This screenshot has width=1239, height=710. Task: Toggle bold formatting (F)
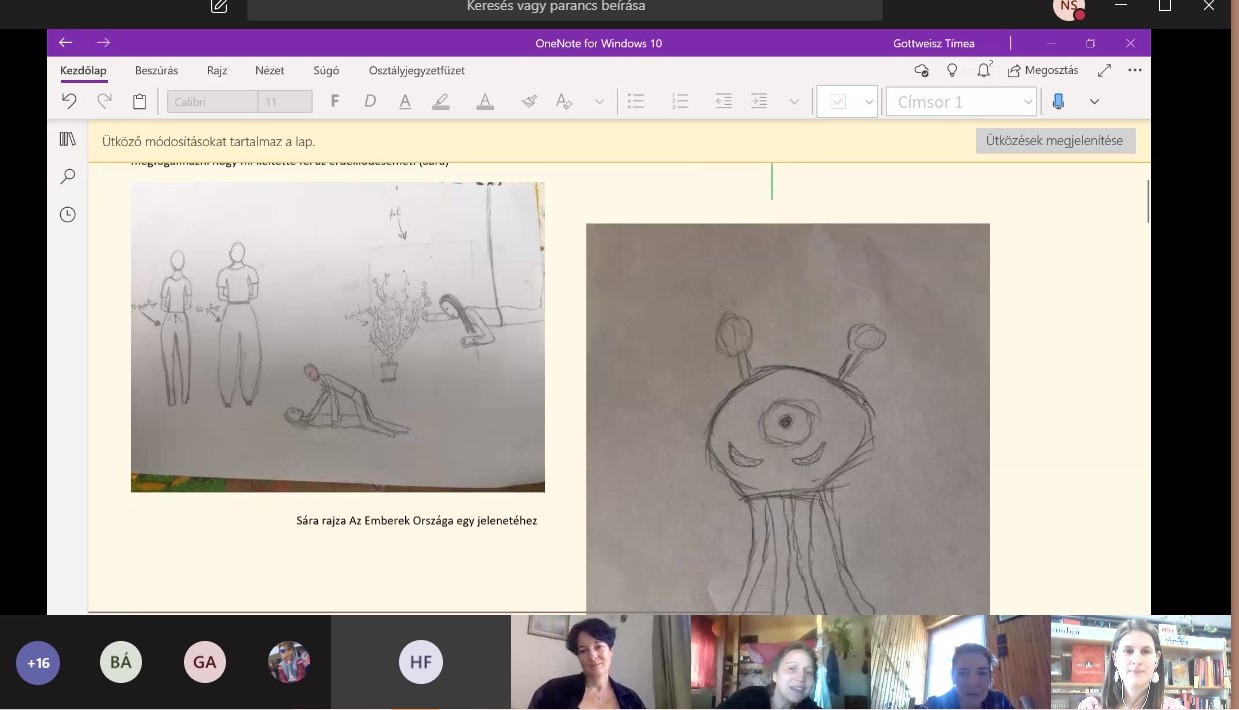[334, 101]
